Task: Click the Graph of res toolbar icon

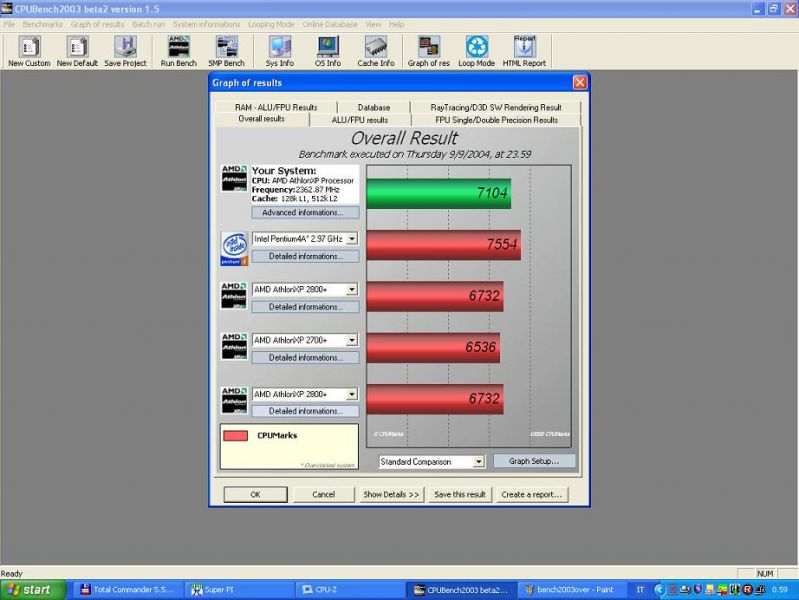Action: [429, 51]
